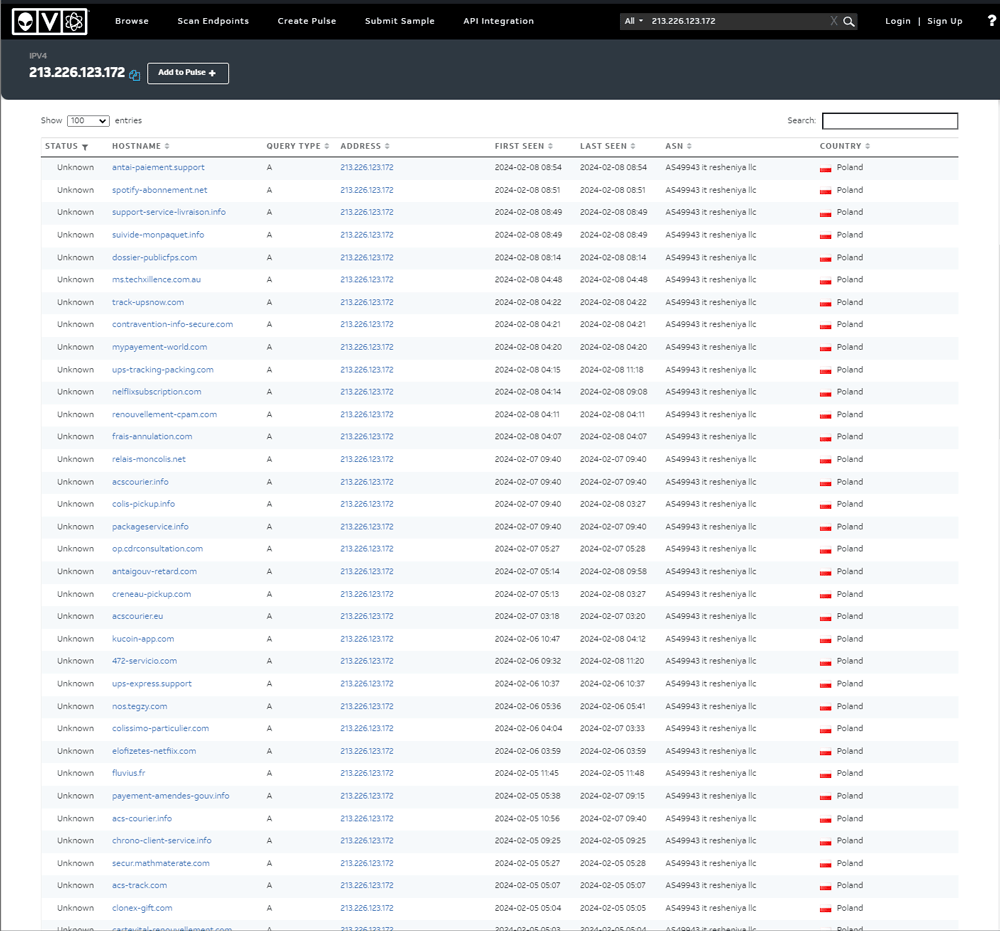Image resolution: width=1000 pixels, height=931 pixels.
Task: Open Scan Endpoints menu item
Action: coord(213,21)
